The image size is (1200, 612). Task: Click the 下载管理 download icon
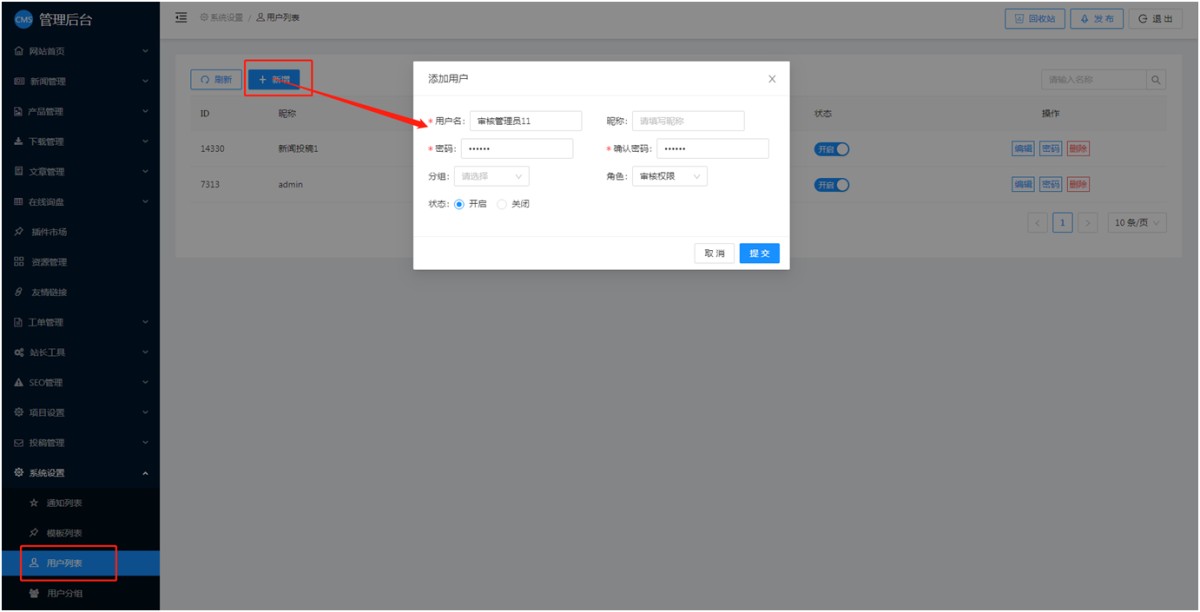point(19,141)
